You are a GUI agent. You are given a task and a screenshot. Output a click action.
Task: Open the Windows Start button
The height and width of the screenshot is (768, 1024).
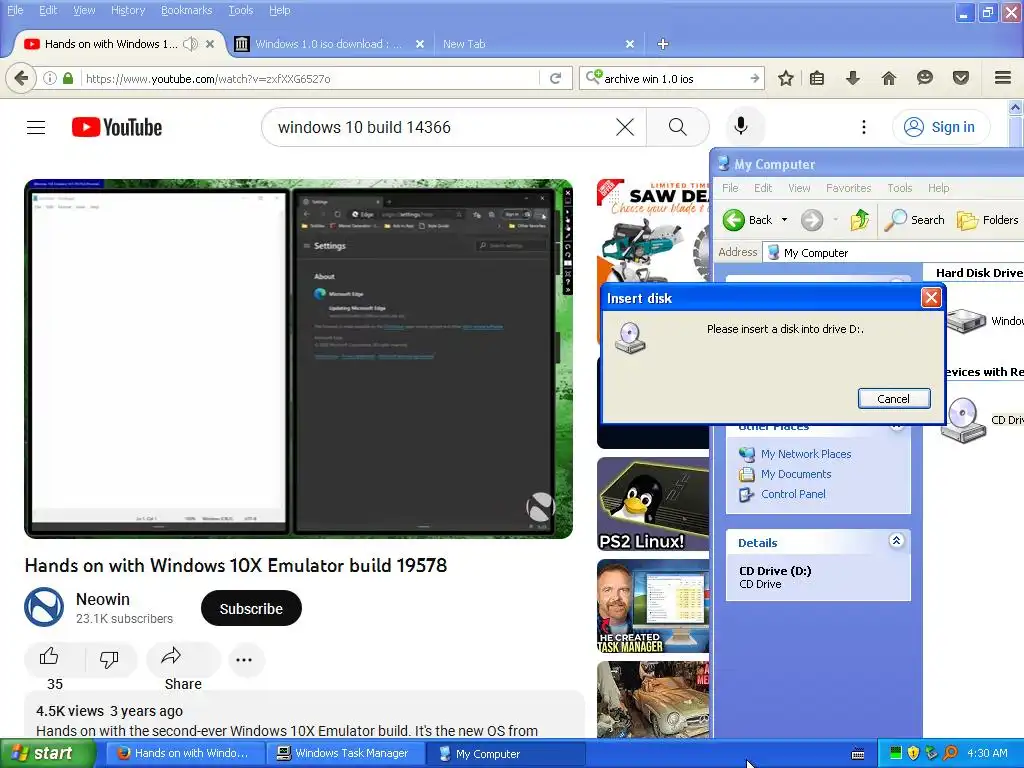[47, 754]
